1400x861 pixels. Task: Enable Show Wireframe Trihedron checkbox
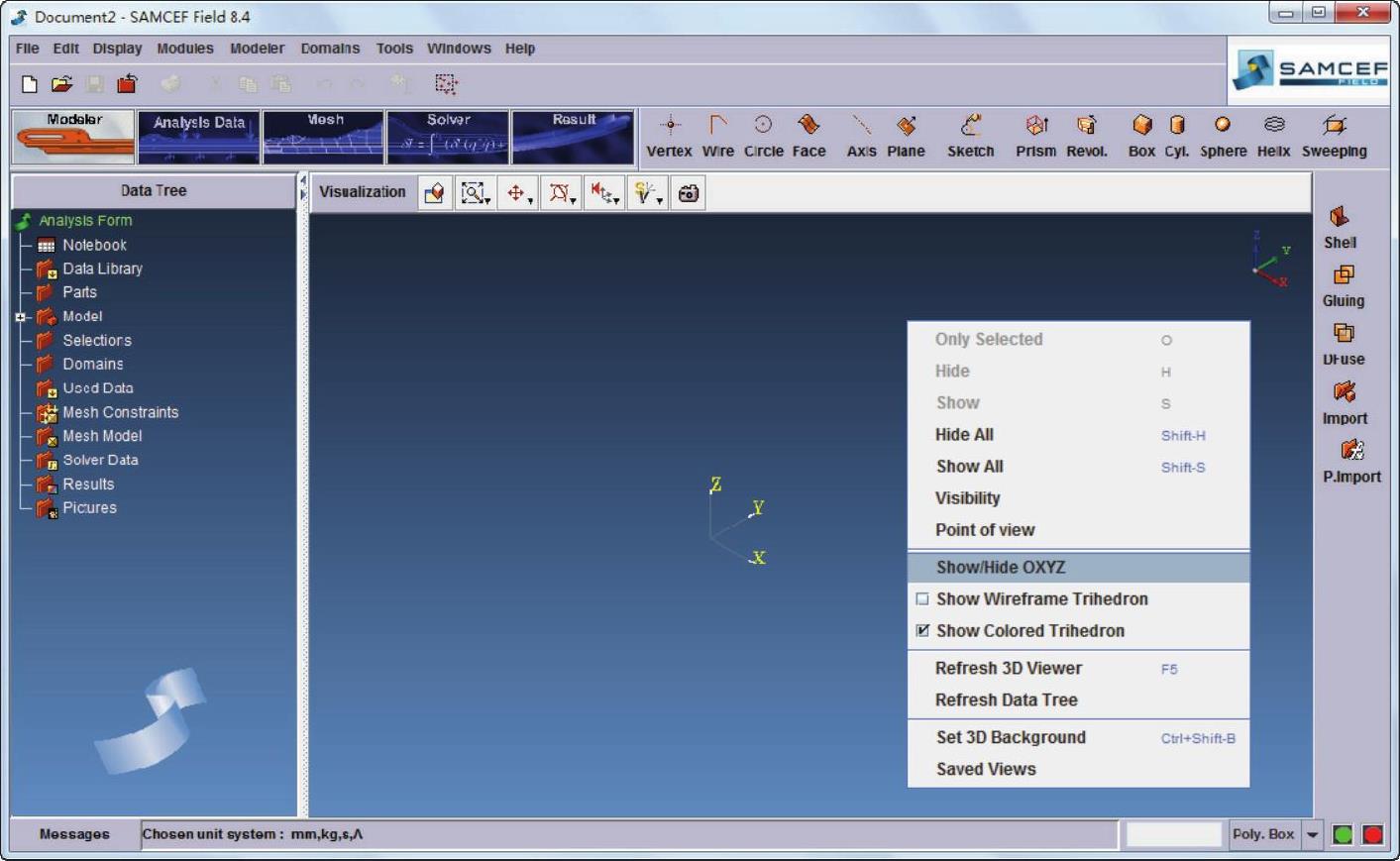(x=922, y=599)
